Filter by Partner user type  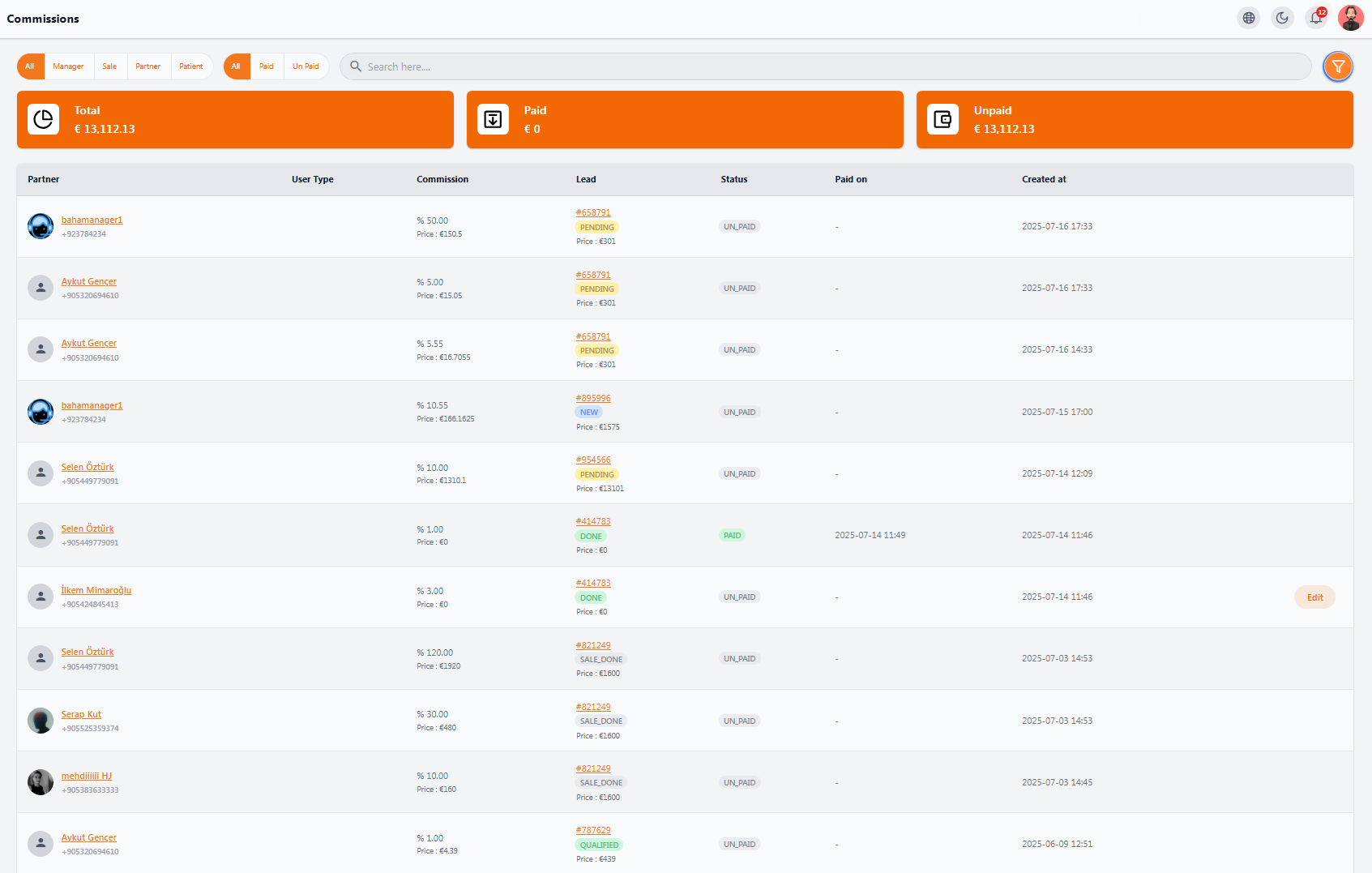pos(147,66)
